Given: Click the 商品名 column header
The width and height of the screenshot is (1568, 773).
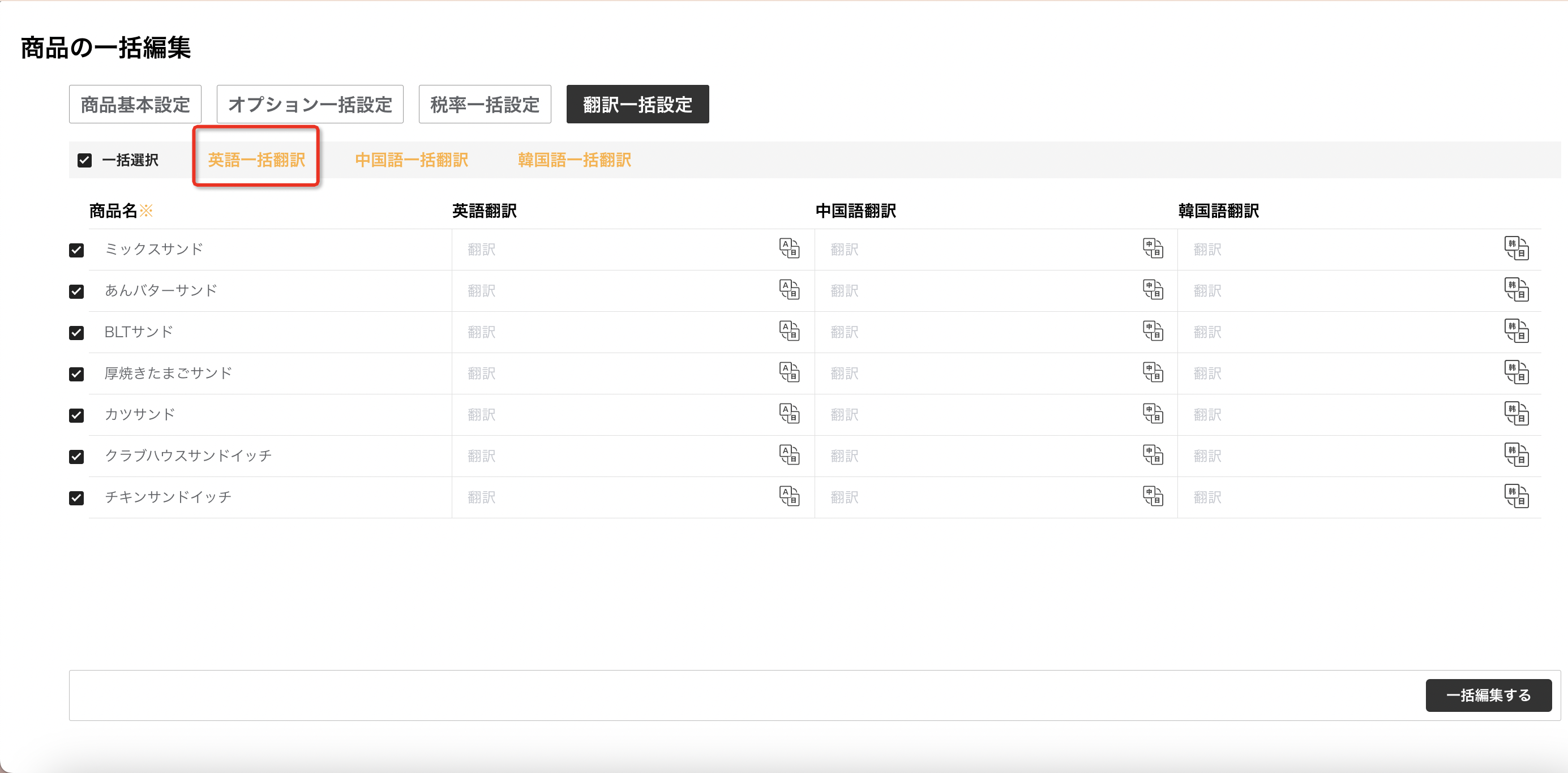Looking at the screenshot, I should (121, 211).
